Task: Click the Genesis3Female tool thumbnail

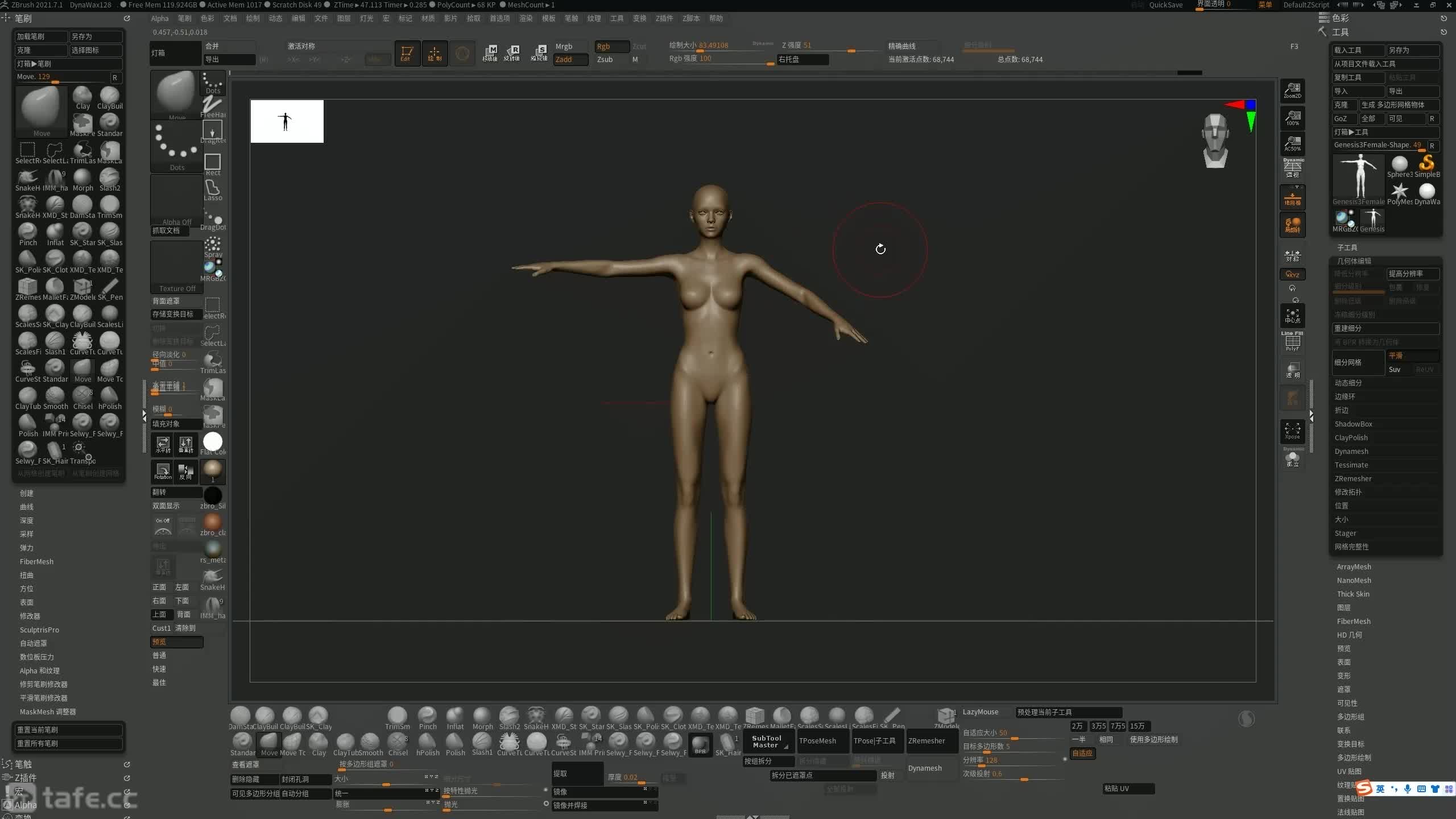Action: [1358, 179]
